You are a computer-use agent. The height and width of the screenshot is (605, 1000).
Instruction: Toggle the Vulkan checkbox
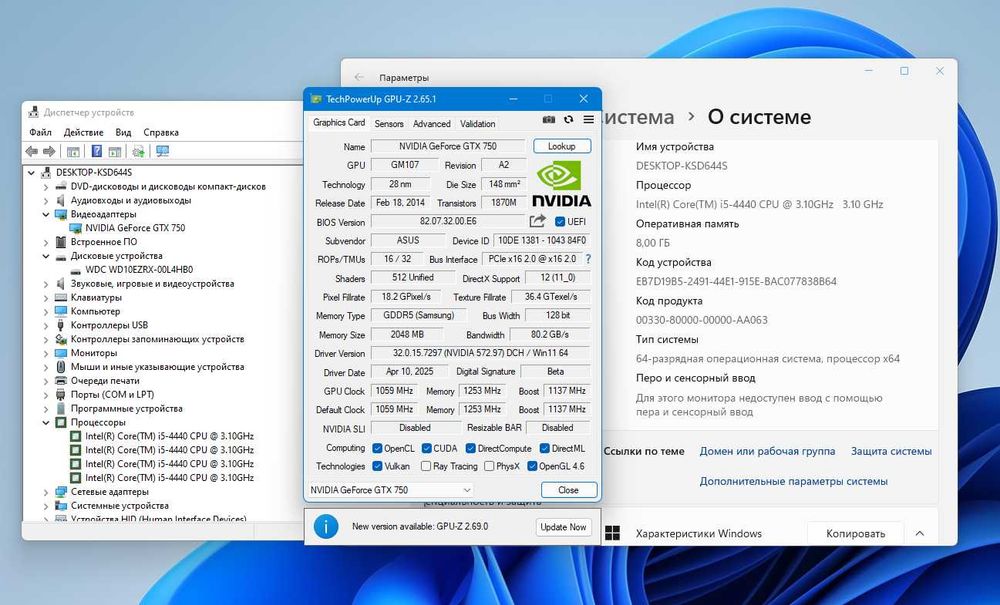click(x=378, y=466)
